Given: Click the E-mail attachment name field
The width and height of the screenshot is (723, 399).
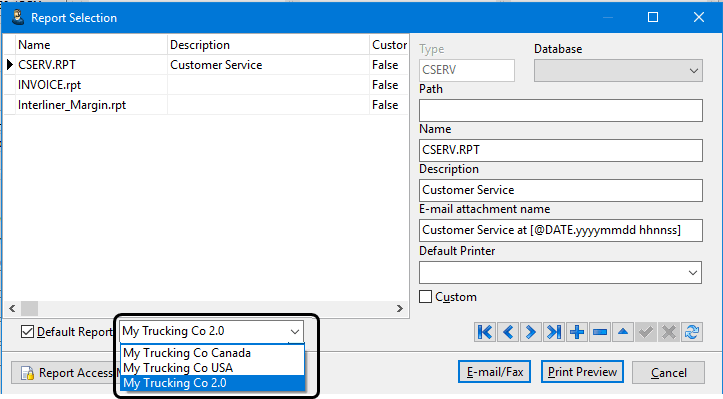Looking at the screenshot, I should 561,230.
